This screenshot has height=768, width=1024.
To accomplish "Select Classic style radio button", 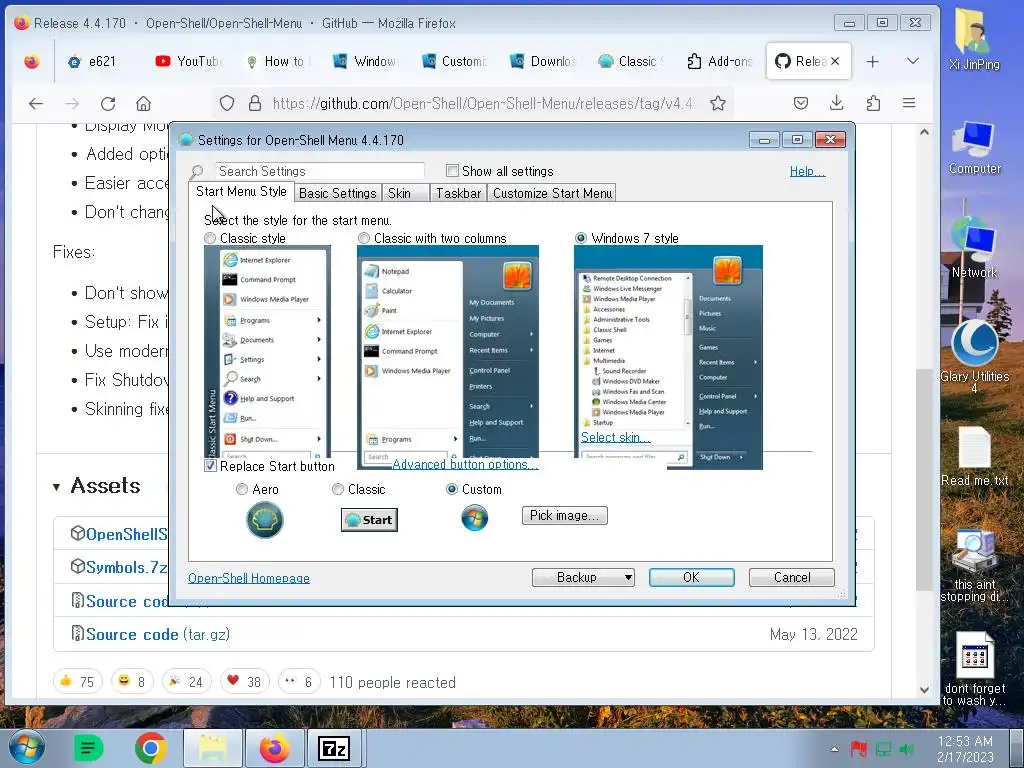I will [x=210, y=238].
